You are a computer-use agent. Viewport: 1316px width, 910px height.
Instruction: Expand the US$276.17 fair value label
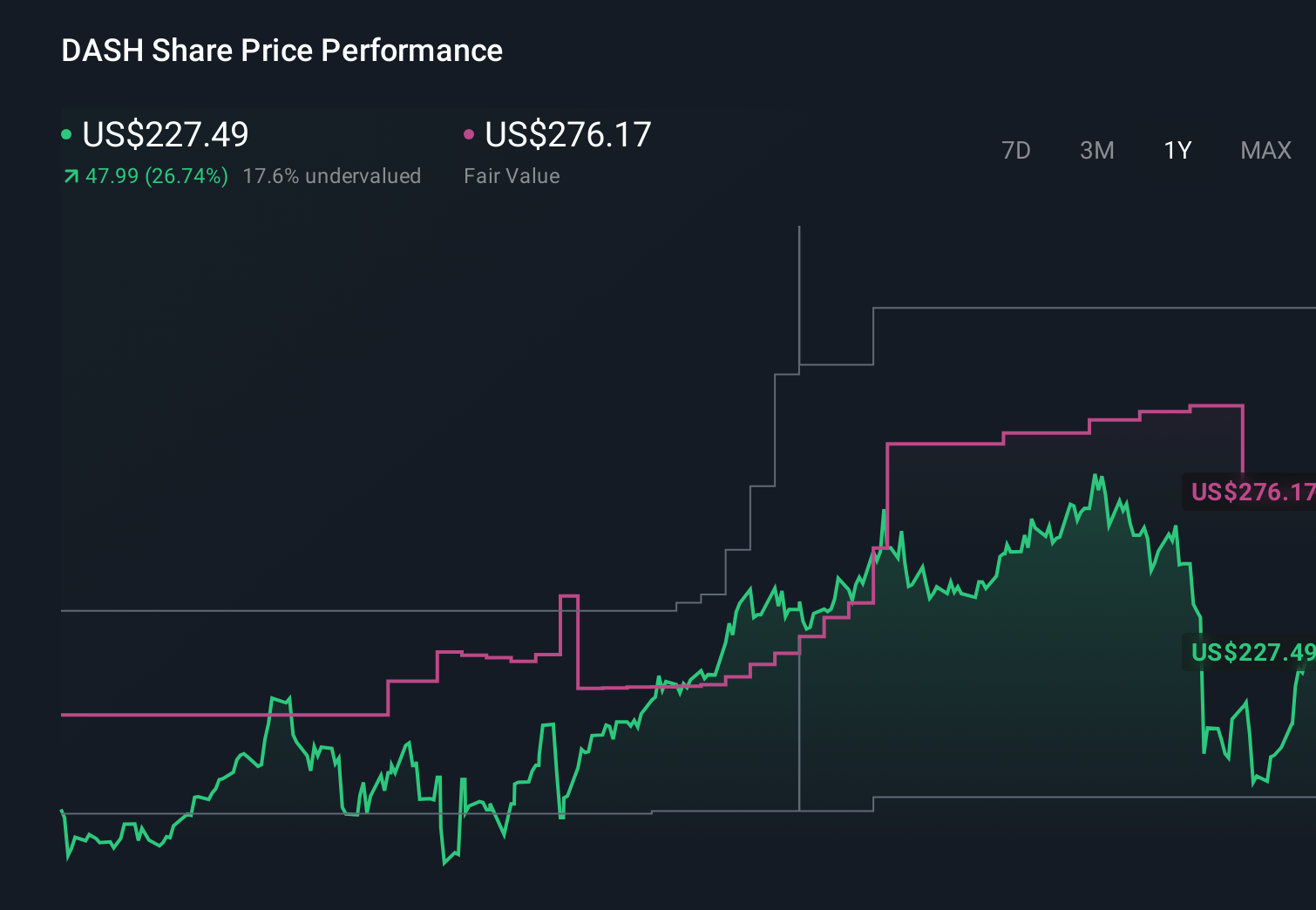[x=1251, y=492]
